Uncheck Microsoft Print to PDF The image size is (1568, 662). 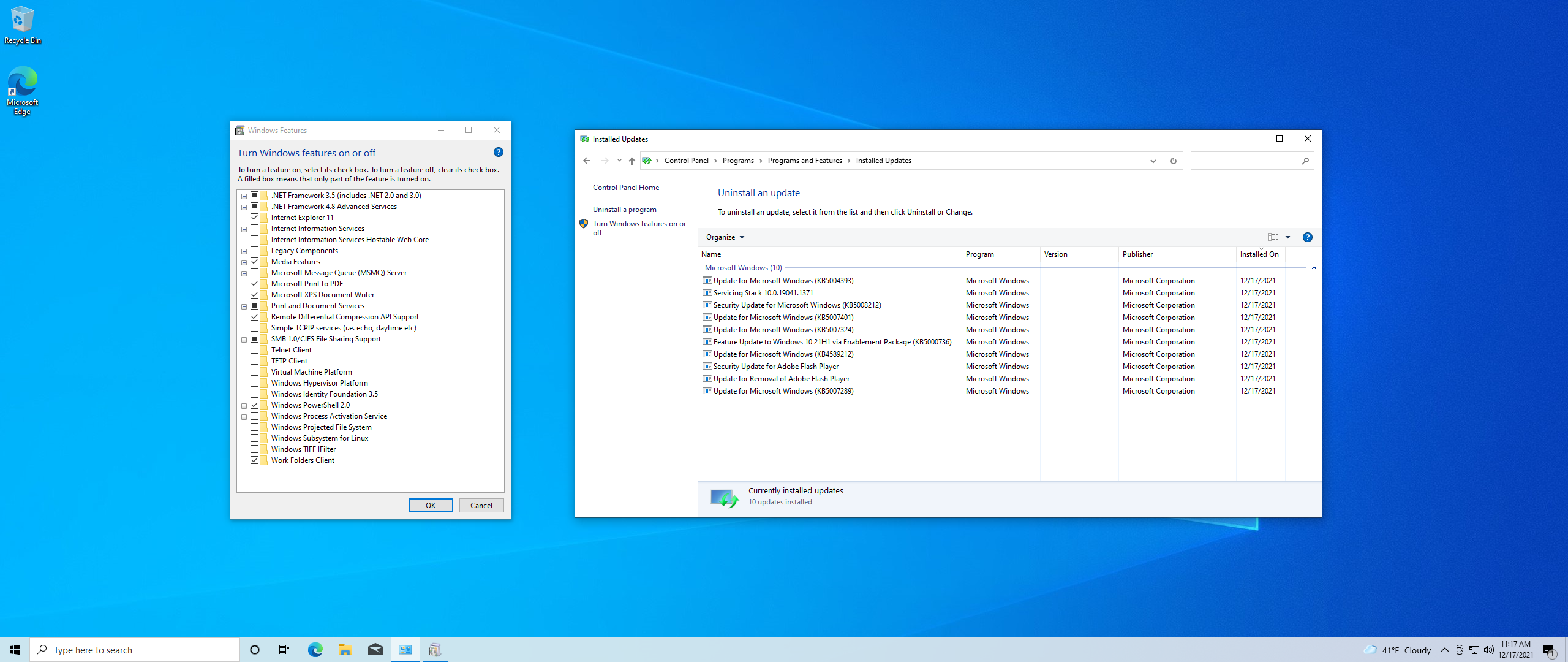pyautogui.click(x=255, y=284)
